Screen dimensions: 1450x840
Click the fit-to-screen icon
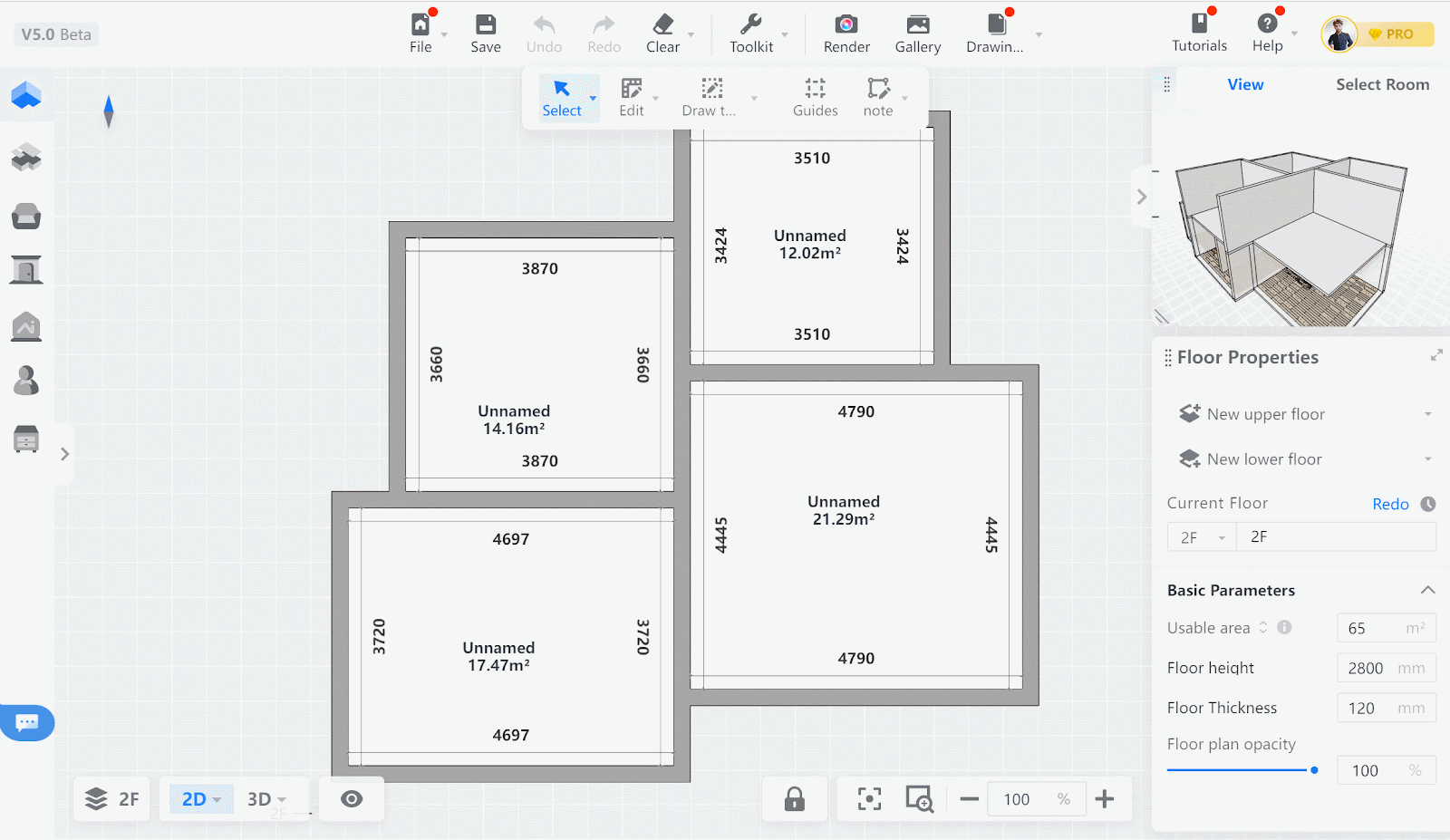pyautogui.click(x=869, y=798)
